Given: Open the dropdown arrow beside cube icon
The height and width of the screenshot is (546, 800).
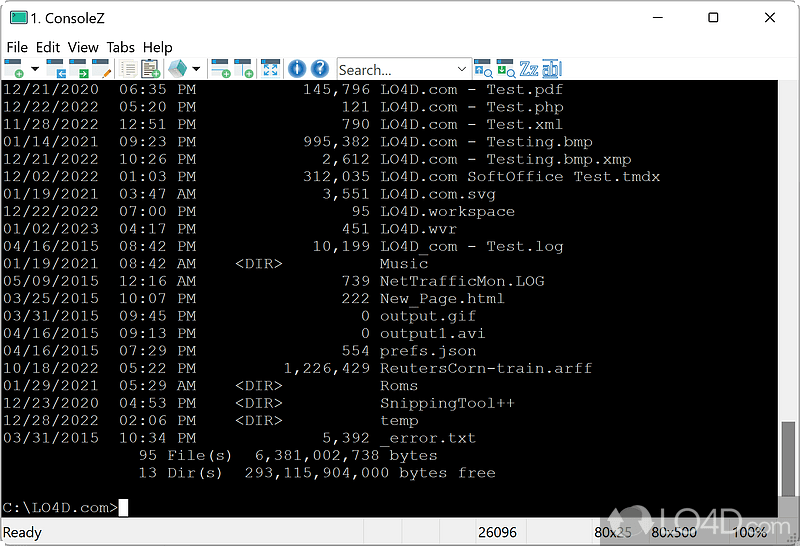Looking at the screenshot, I should click(196, 69).
